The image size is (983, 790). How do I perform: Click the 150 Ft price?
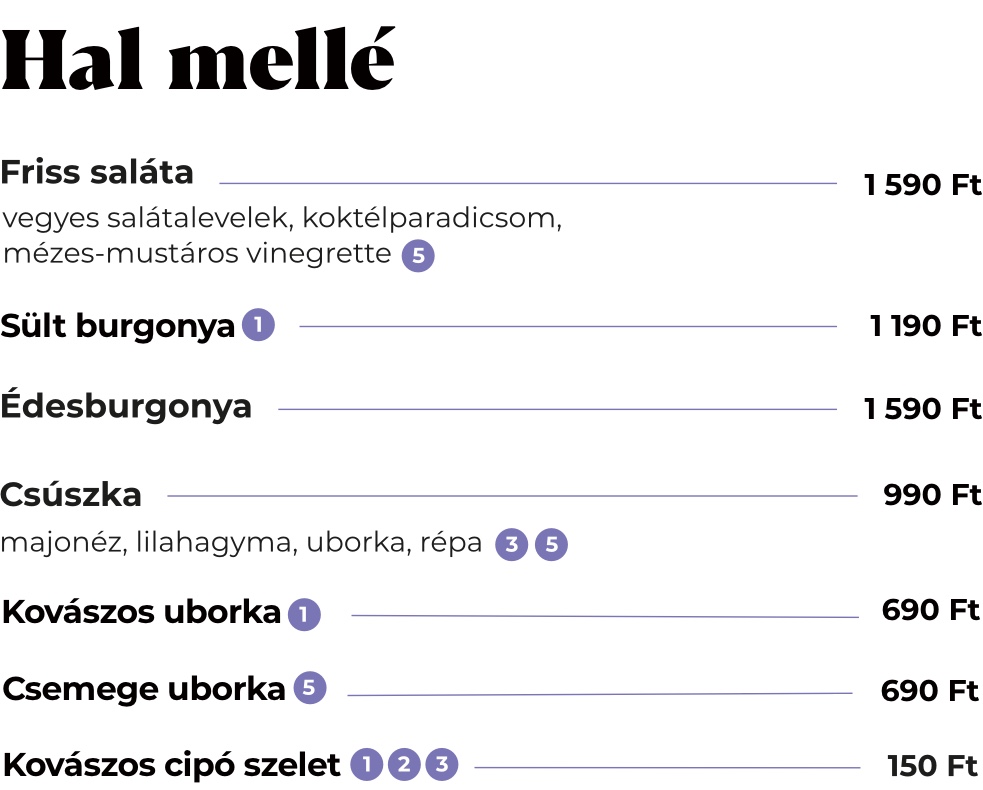pos(933,766)
